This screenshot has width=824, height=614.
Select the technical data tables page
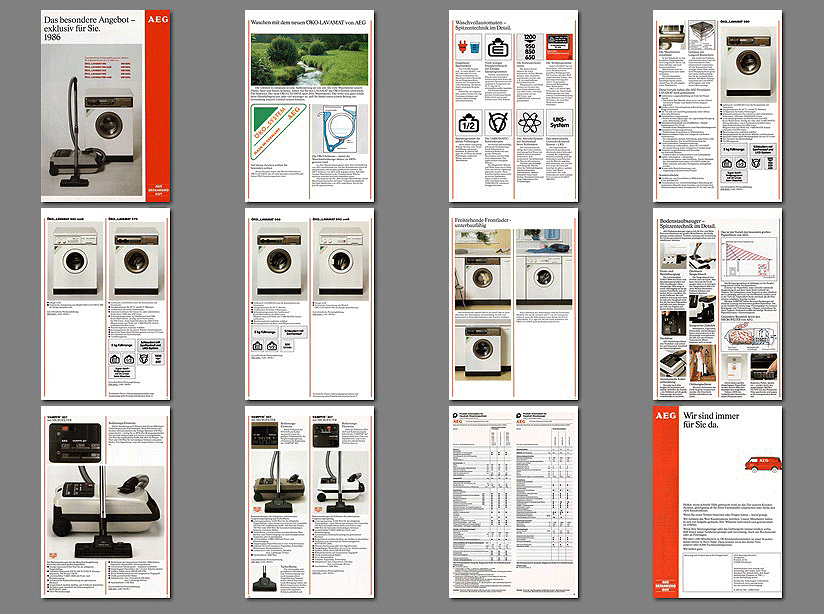tap(513, 502)
